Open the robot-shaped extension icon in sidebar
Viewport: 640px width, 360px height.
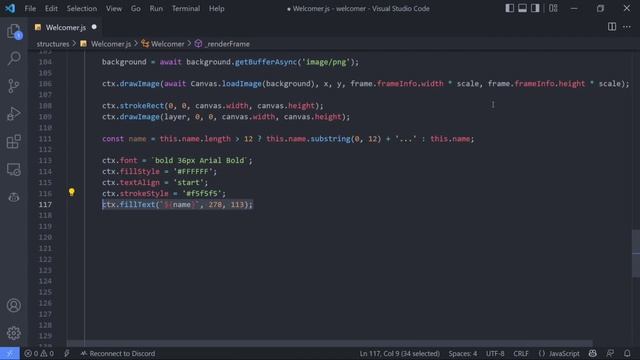point(13,197)
